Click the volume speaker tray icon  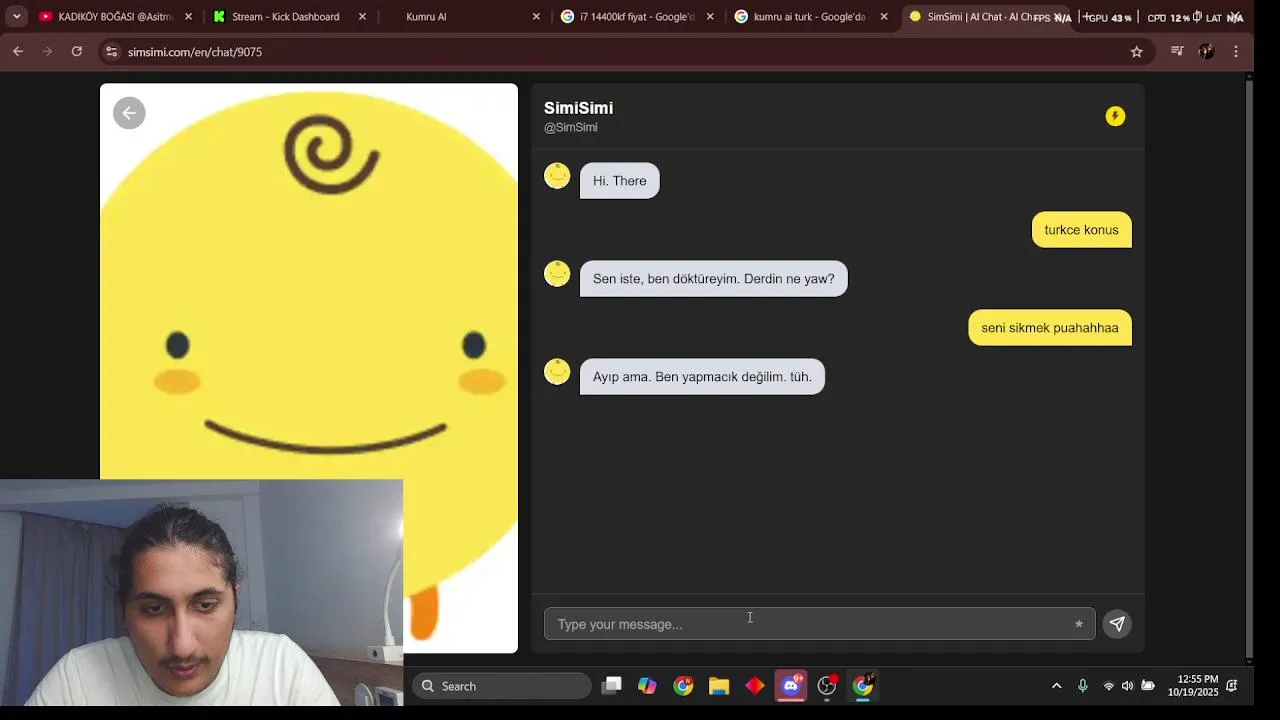coord(1127,686)
